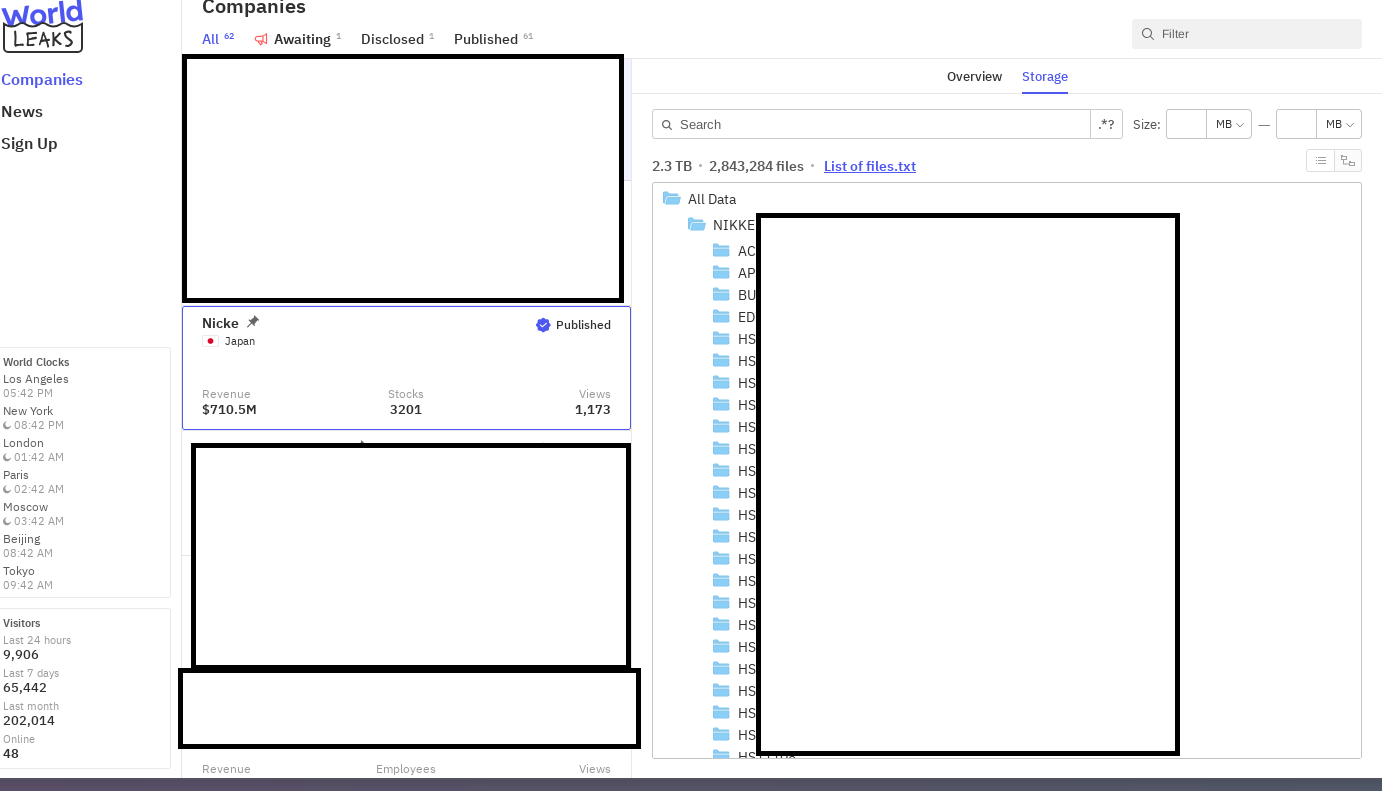Click the Last 24 hours value 9,906
The height and width of the screenshot is (791, 1382).
coord(21,655)
